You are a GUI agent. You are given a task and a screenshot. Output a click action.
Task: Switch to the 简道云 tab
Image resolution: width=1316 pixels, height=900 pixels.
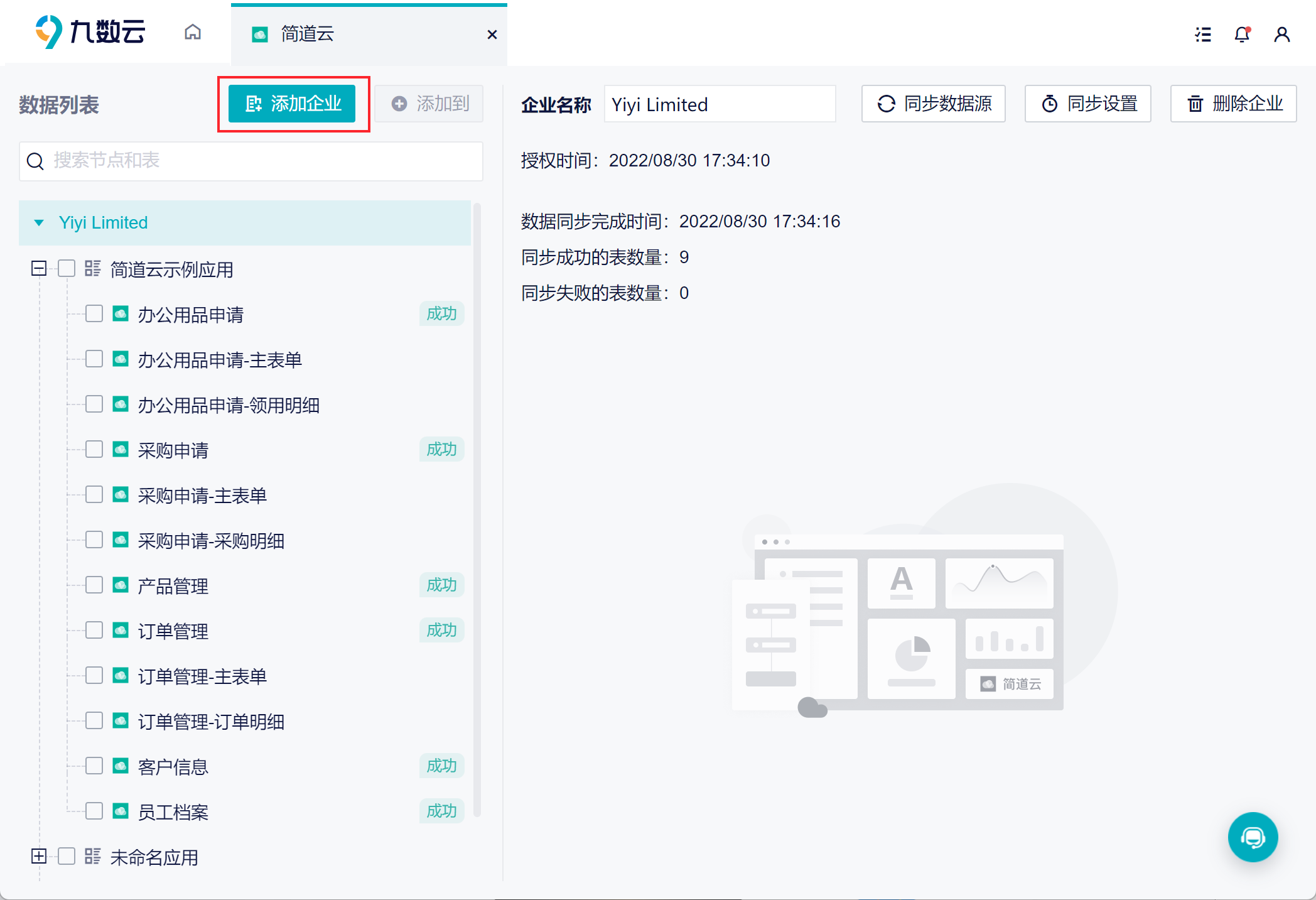point(308,34)
